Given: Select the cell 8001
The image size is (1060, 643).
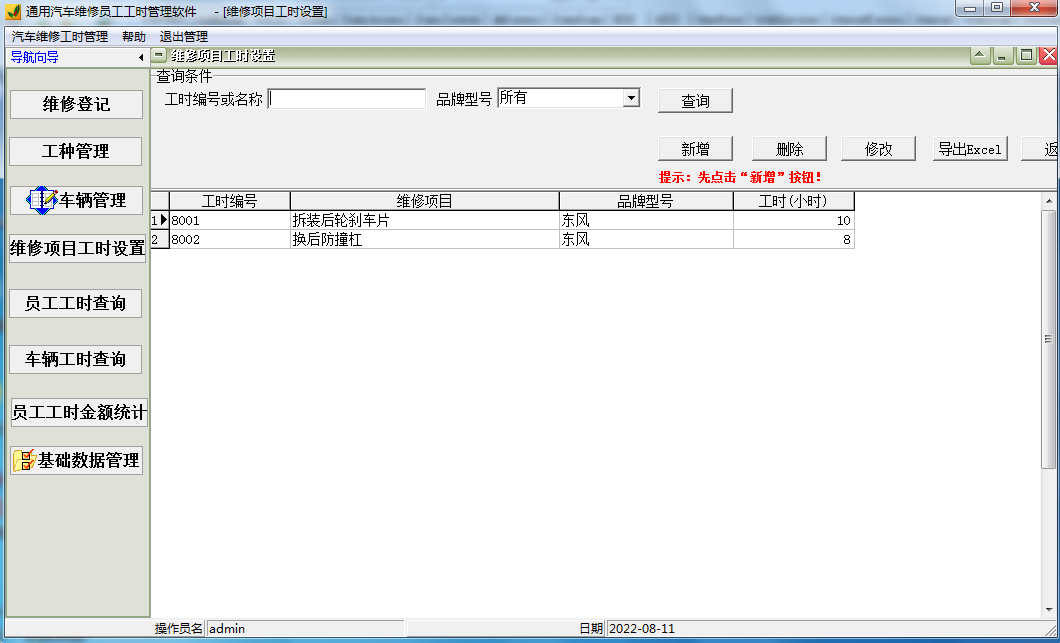Looking at the screenshot, I should [230, 220].
